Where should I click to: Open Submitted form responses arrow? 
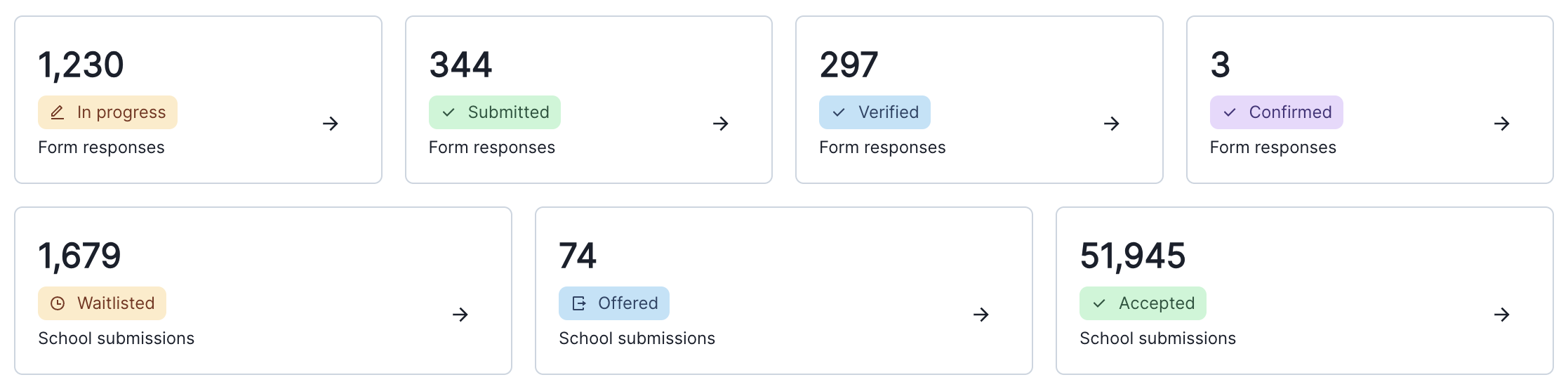pyautogui.click(x=720, y=124)
